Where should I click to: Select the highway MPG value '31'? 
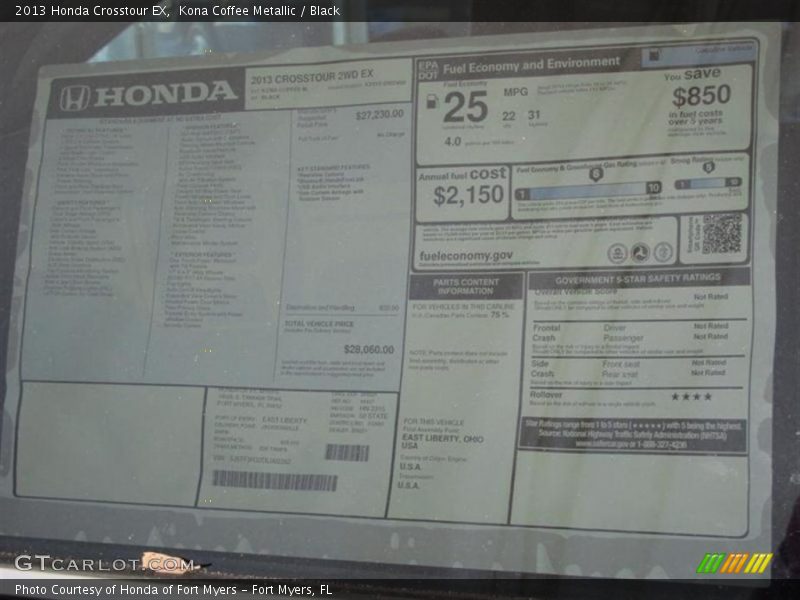click(x=534, y=115)
